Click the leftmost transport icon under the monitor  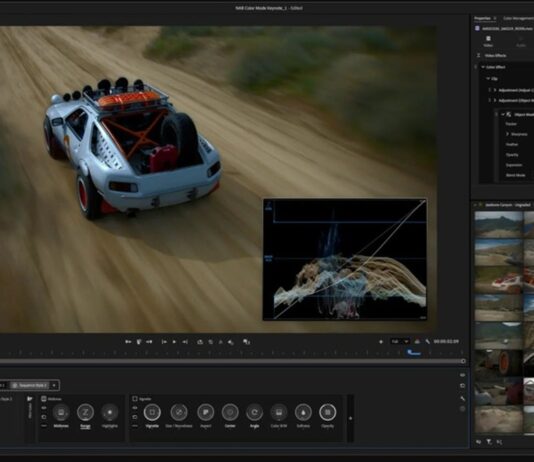click(x=128, y=342)
